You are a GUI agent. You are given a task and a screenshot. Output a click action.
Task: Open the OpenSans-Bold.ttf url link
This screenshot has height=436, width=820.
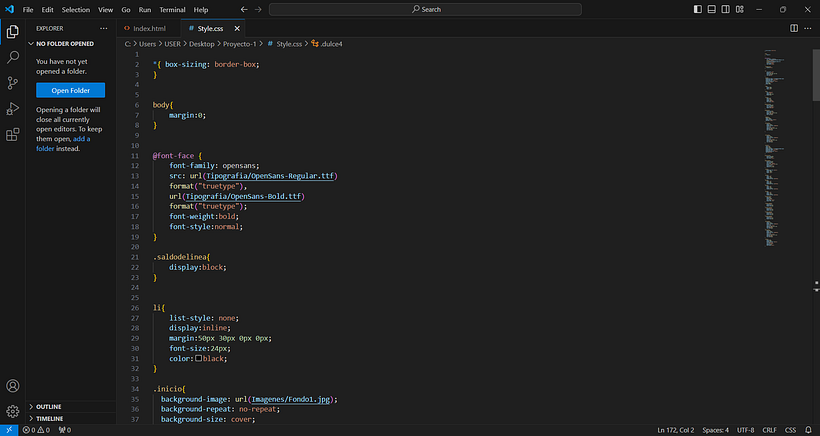click(x=243, y=197)
